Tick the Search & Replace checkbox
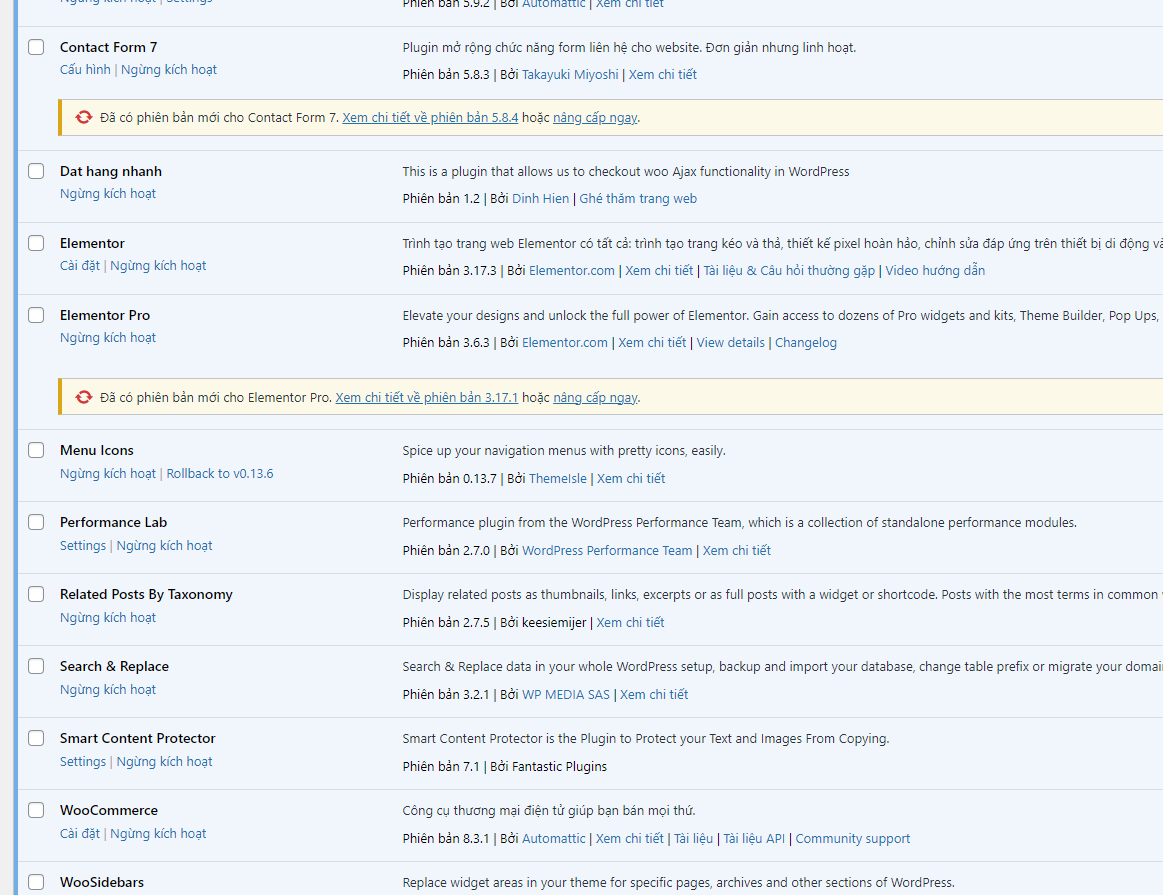Viewport: 1163px width, 895px height. (x=36, y=666)
